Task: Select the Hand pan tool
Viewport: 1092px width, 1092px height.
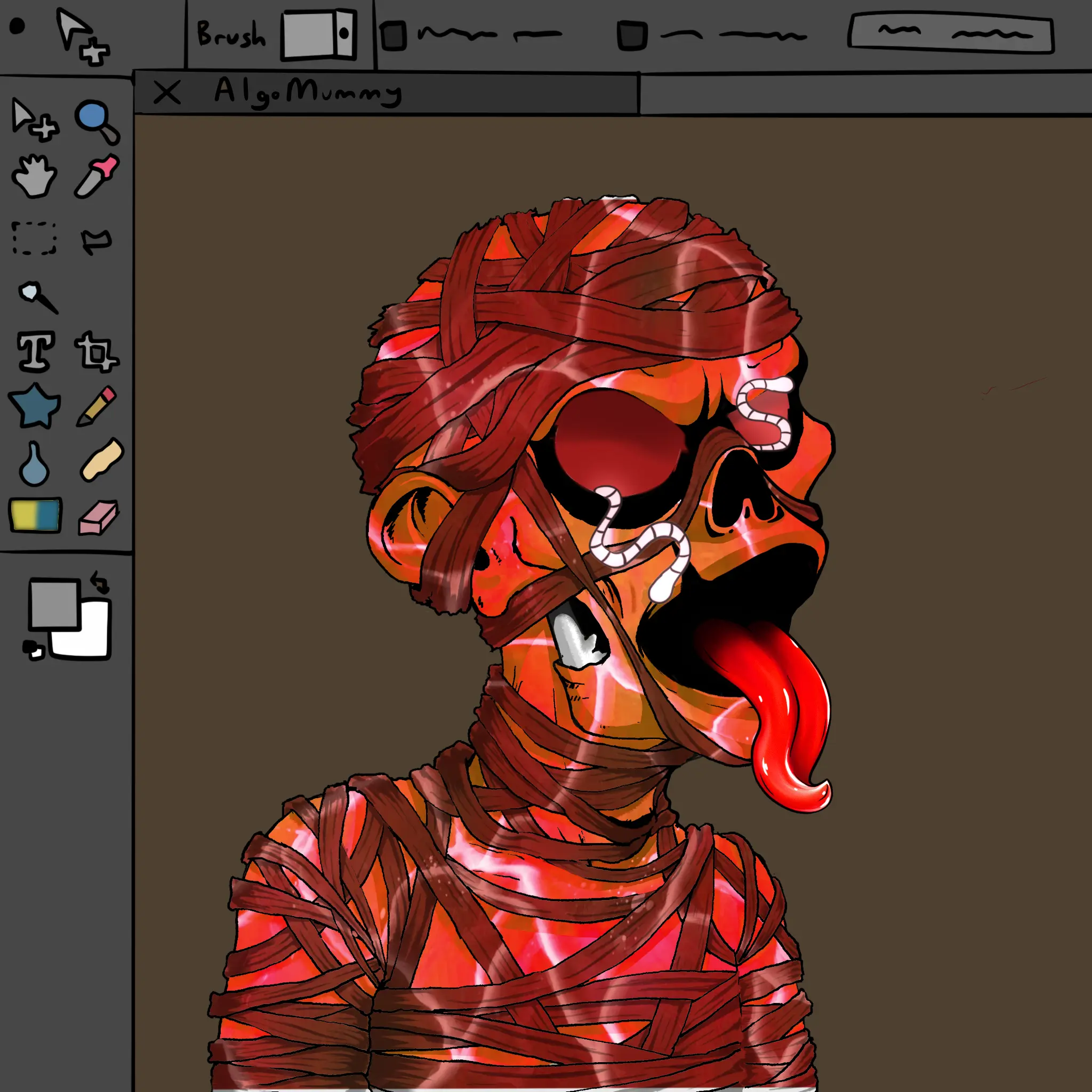Action: coord(34,176)
